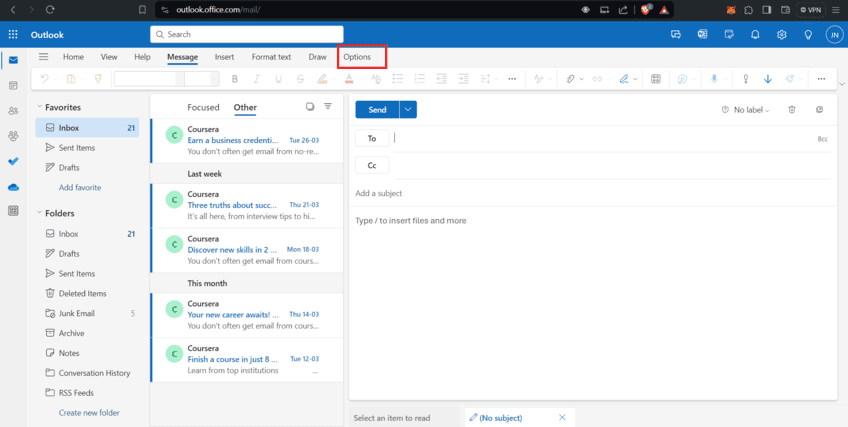The height and width of the screenshot is (427, 848).
Task: Click the Undo icon in ribbon
Action: pos(44,79)
